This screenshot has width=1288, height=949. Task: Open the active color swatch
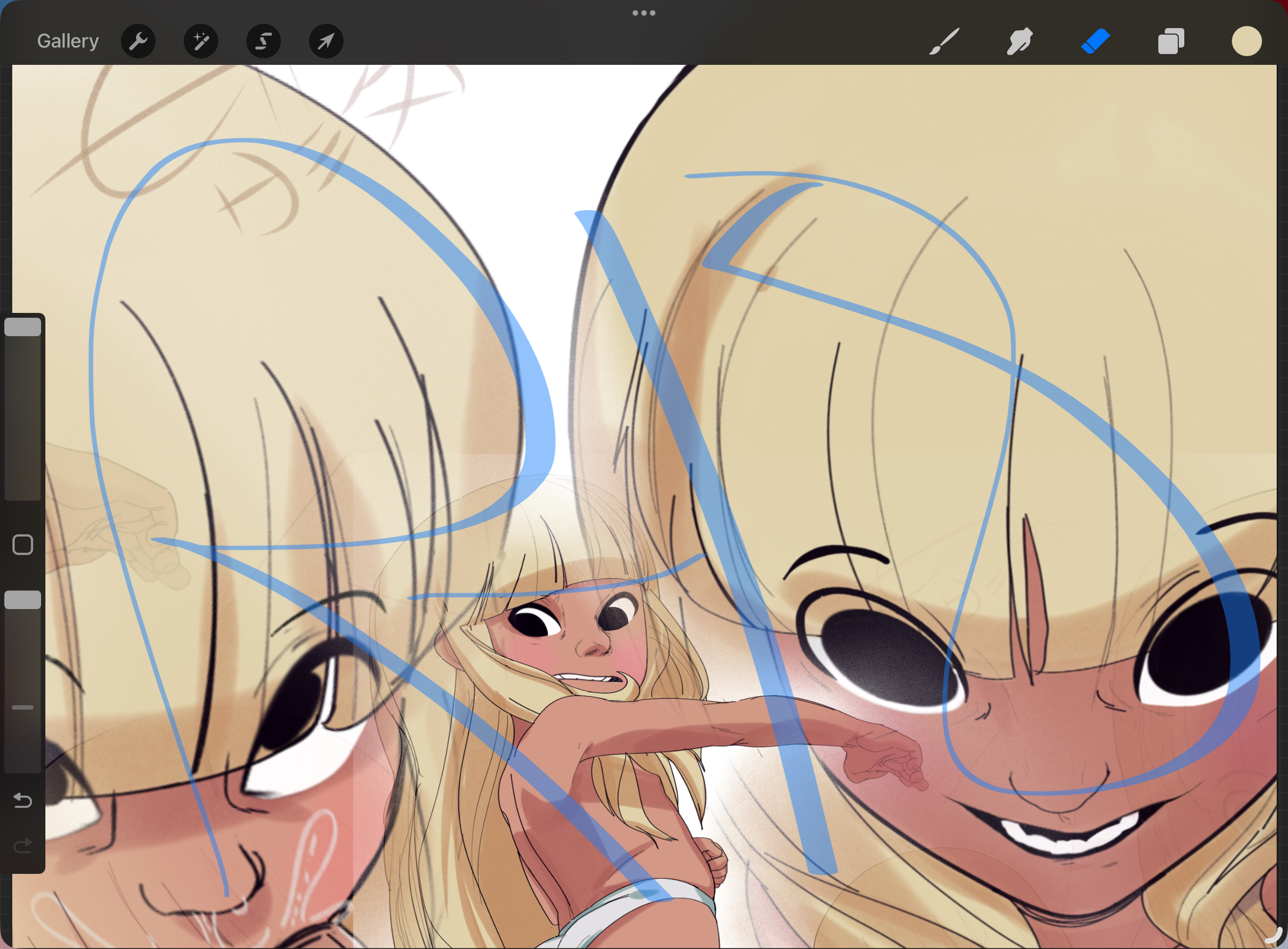[1246, 41]
